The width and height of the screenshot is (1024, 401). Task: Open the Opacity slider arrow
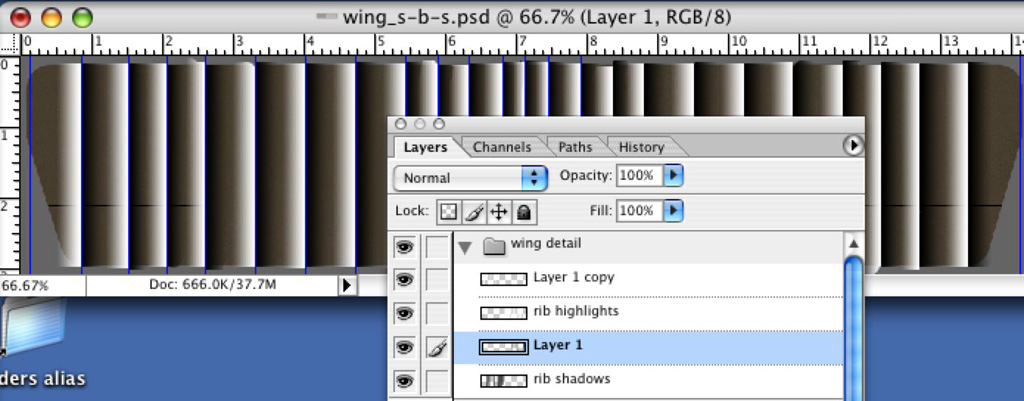click(x=673, y=176)
